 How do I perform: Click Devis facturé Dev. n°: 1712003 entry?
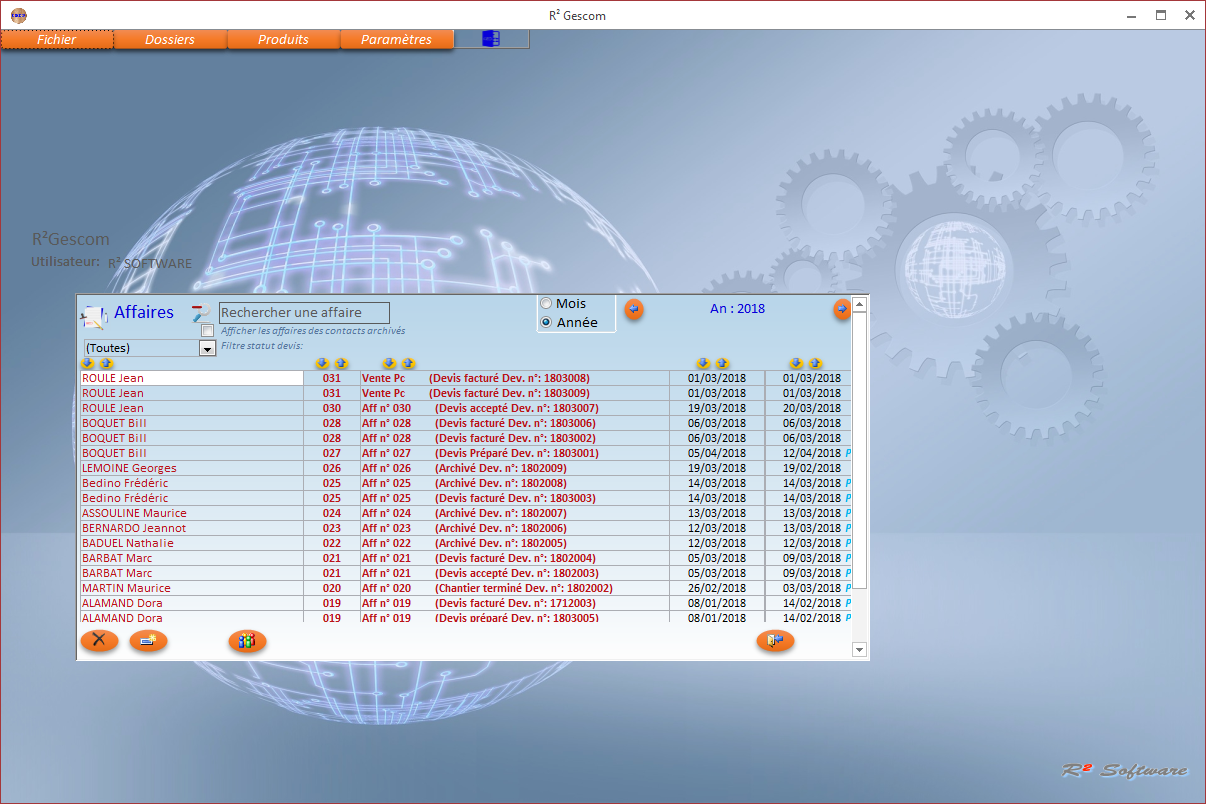pyautogui.click(x=516, y=603)
